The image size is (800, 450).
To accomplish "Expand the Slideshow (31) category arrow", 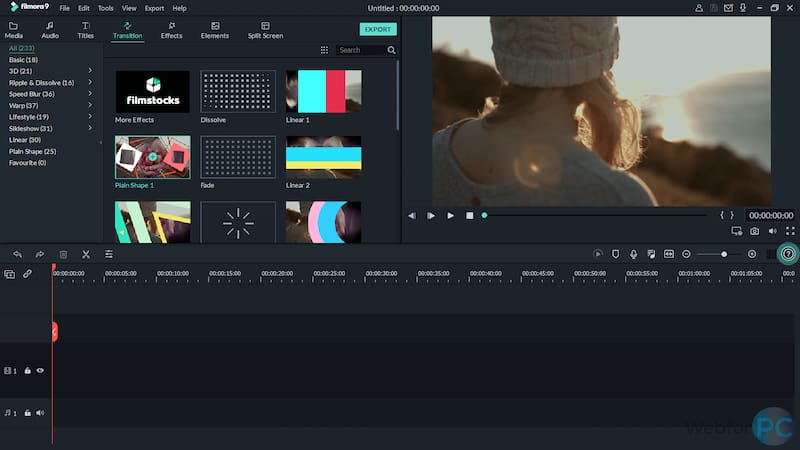I will (x=90, y=128).
